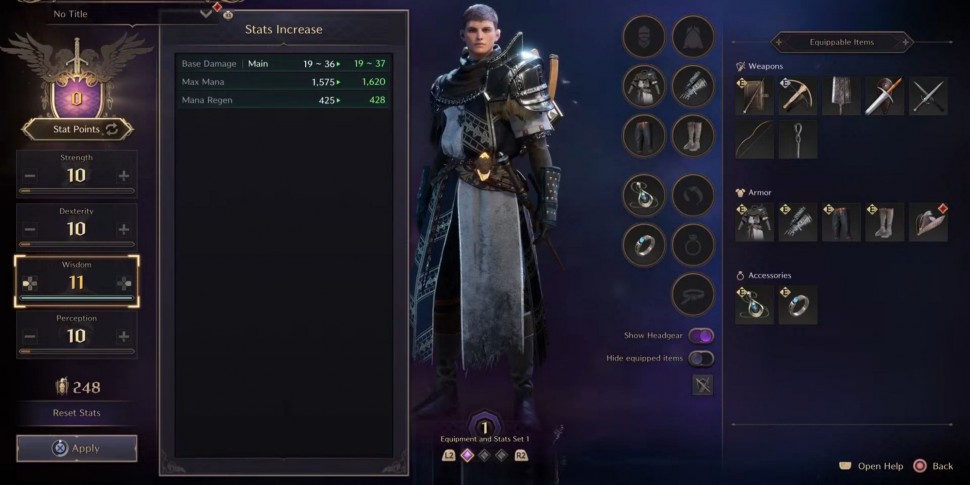Viewport: 970px width, 485px height.
Task: Switch to the second equipment set diamond
Action: pyautogui.click(x=484, y=456)
